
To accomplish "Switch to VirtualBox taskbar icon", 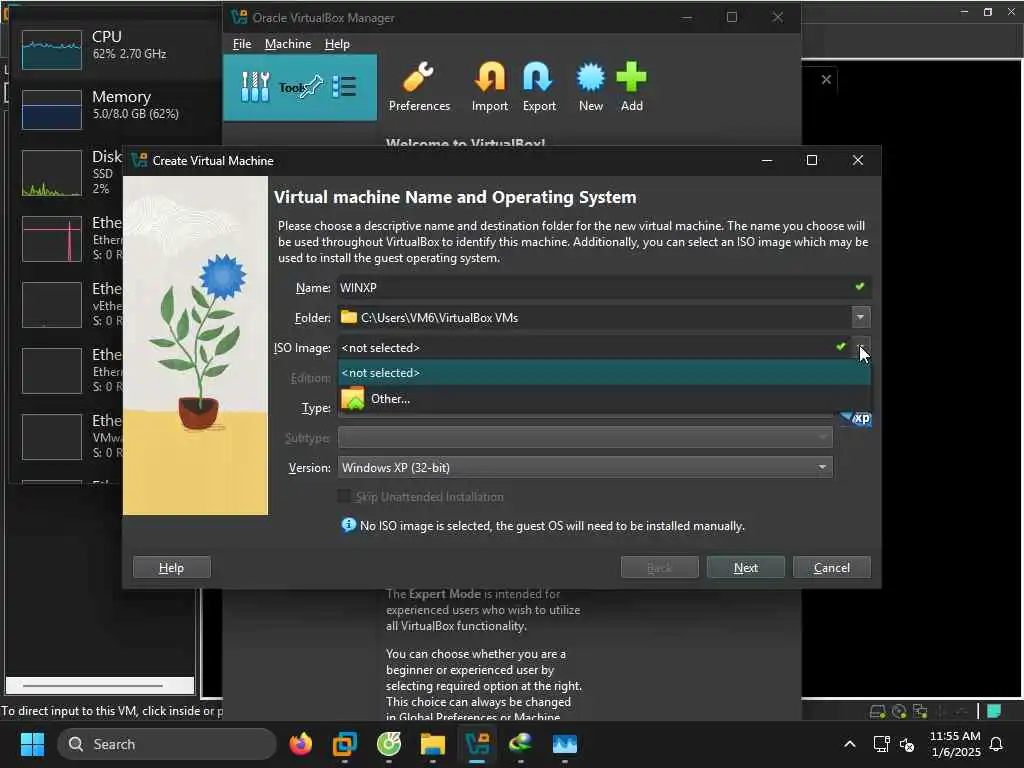I will click(x=477, y=744).
